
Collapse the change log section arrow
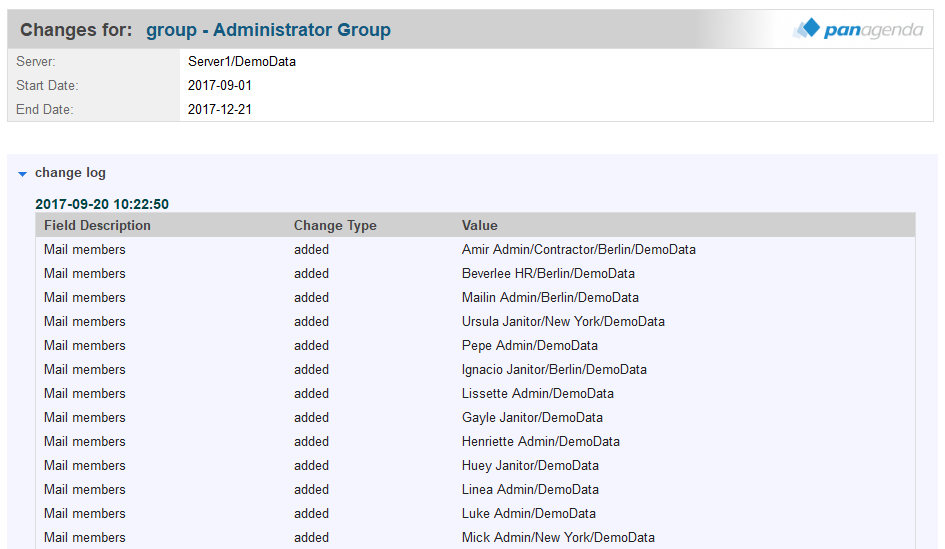point(22,174)
